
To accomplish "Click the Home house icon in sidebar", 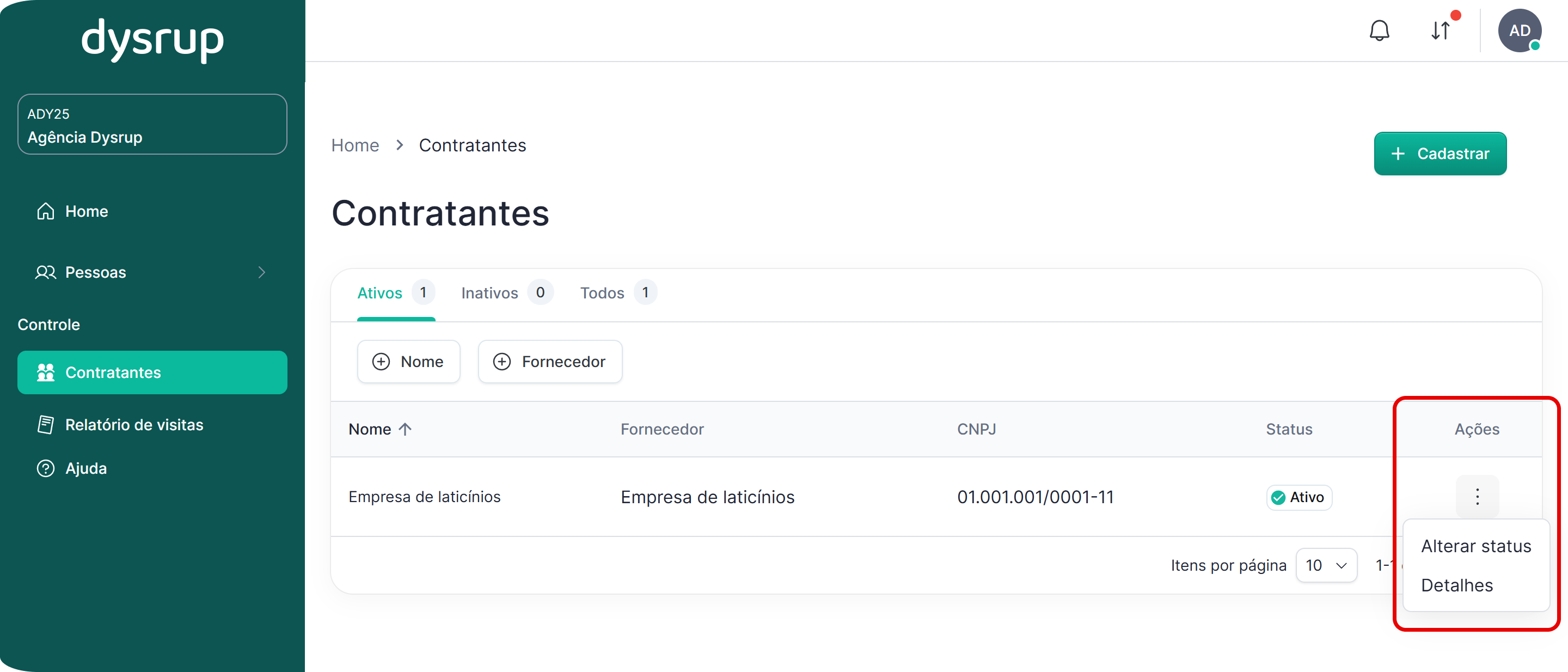I will 46,211.
